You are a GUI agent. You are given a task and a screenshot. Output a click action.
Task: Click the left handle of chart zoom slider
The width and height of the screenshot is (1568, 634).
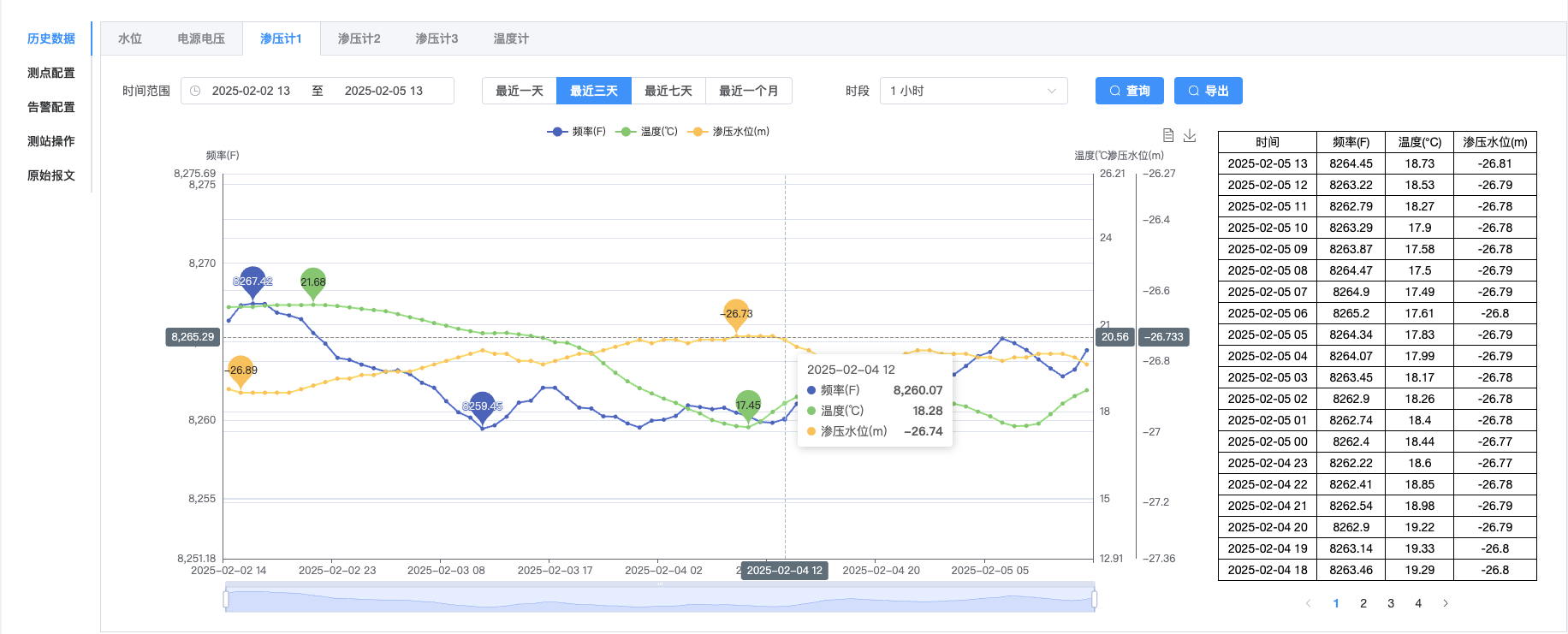click(x=226, y=599)
